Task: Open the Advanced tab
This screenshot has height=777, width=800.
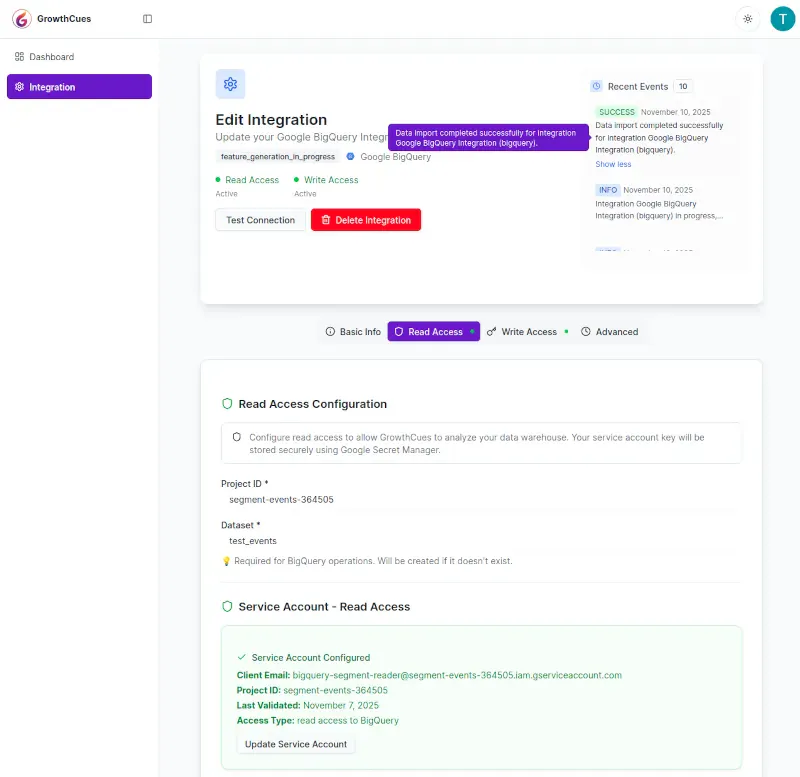Action: [609, 332]
